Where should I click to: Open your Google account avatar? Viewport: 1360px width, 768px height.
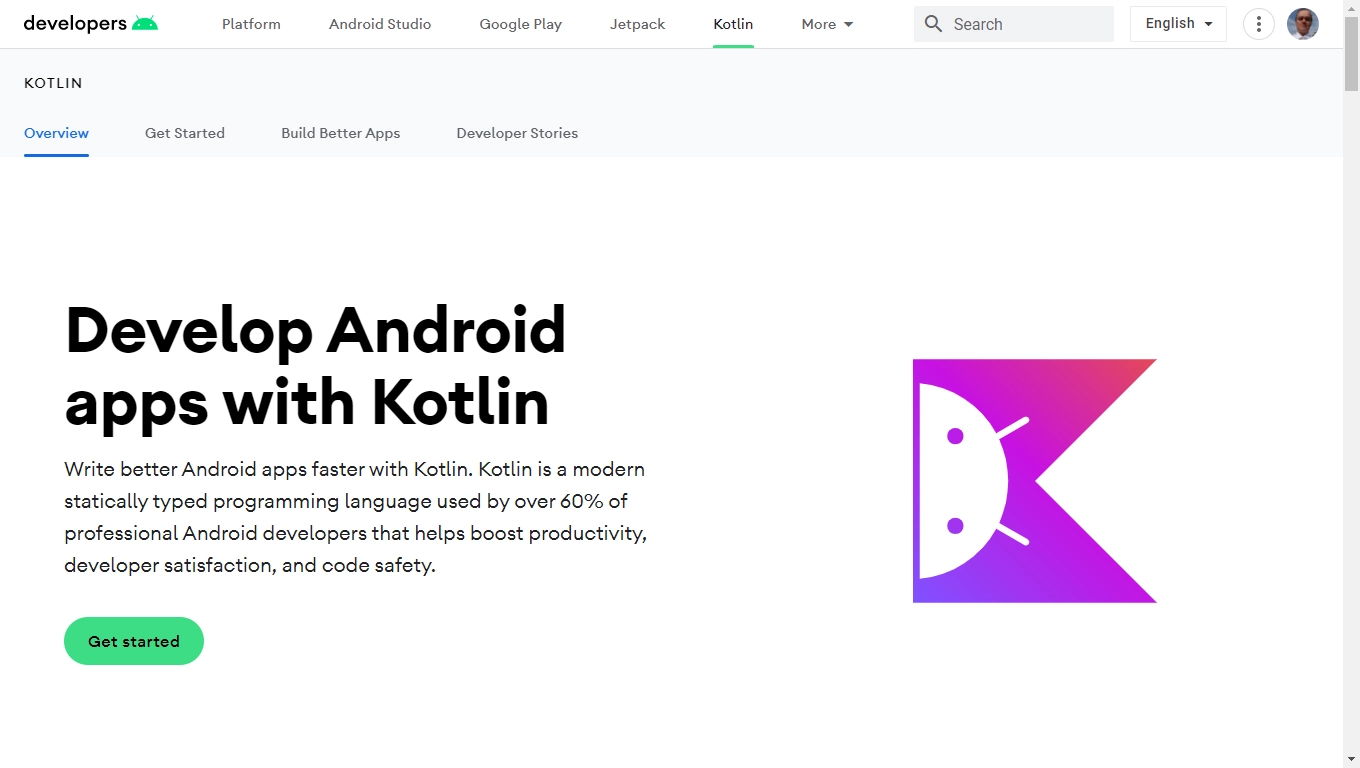point(1302,23)
